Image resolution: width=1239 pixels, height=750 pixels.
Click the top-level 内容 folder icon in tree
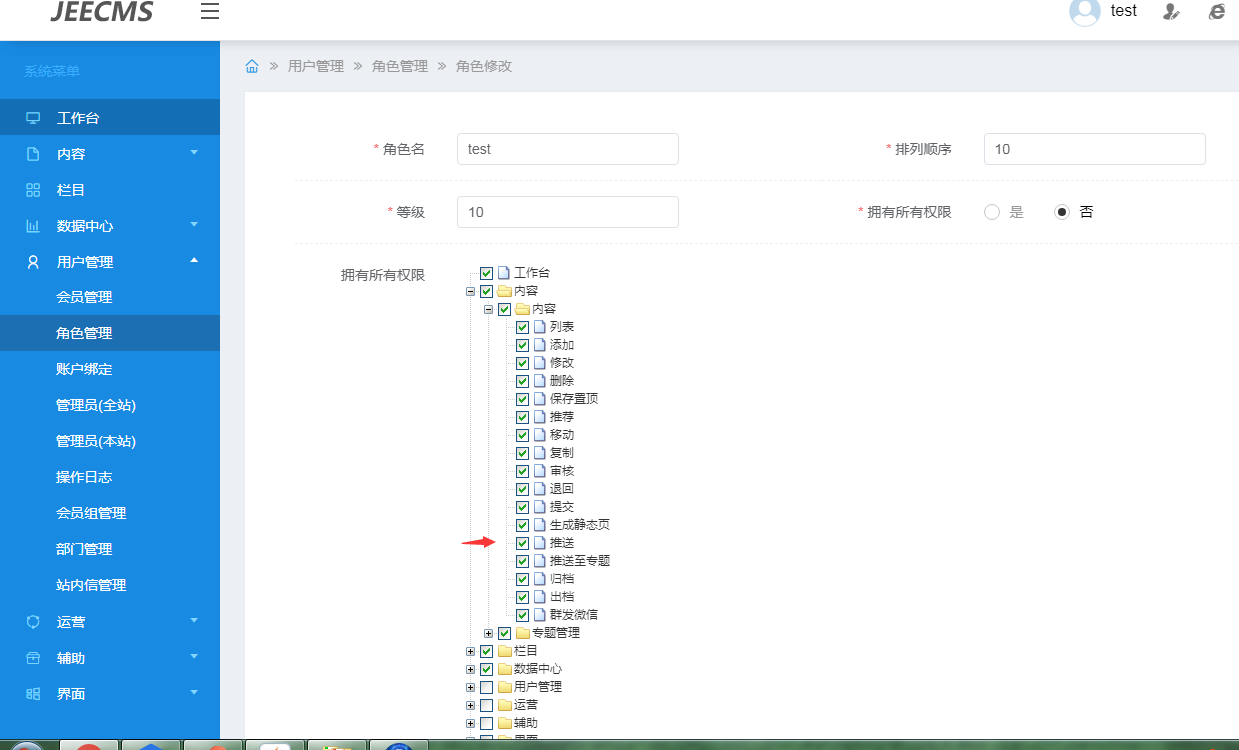504,291
